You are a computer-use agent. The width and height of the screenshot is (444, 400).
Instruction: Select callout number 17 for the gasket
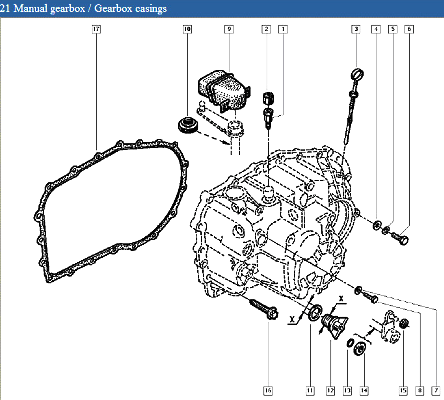tap(96, 29)
